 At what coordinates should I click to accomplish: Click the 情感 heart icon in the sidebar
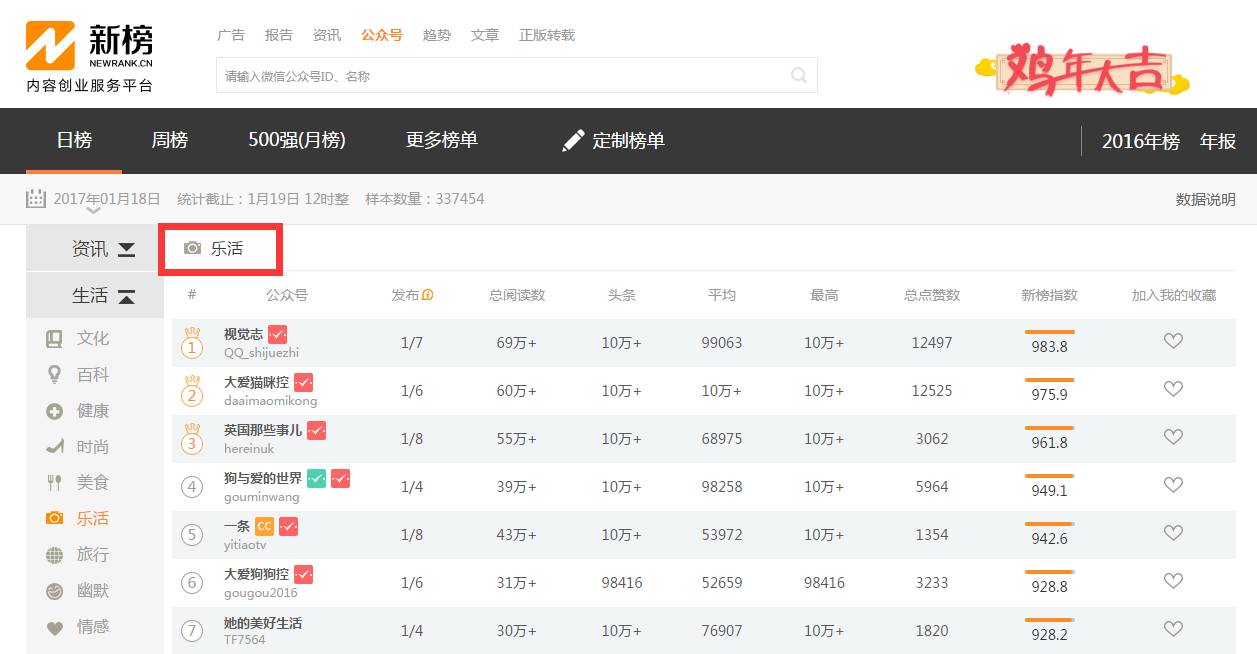click(54, 628)
